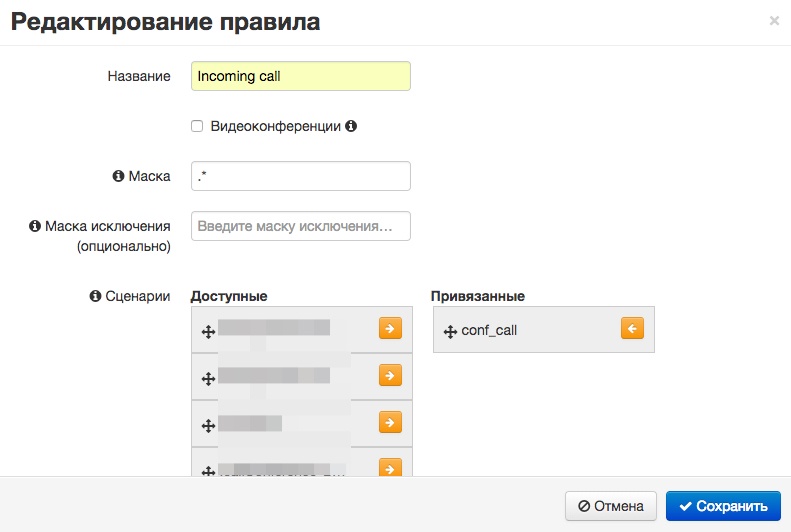Add the fourth available scenario with right arrow
The width and height of the screenshot is (791, 532).
pyautogui.click(x=390, y=467)
